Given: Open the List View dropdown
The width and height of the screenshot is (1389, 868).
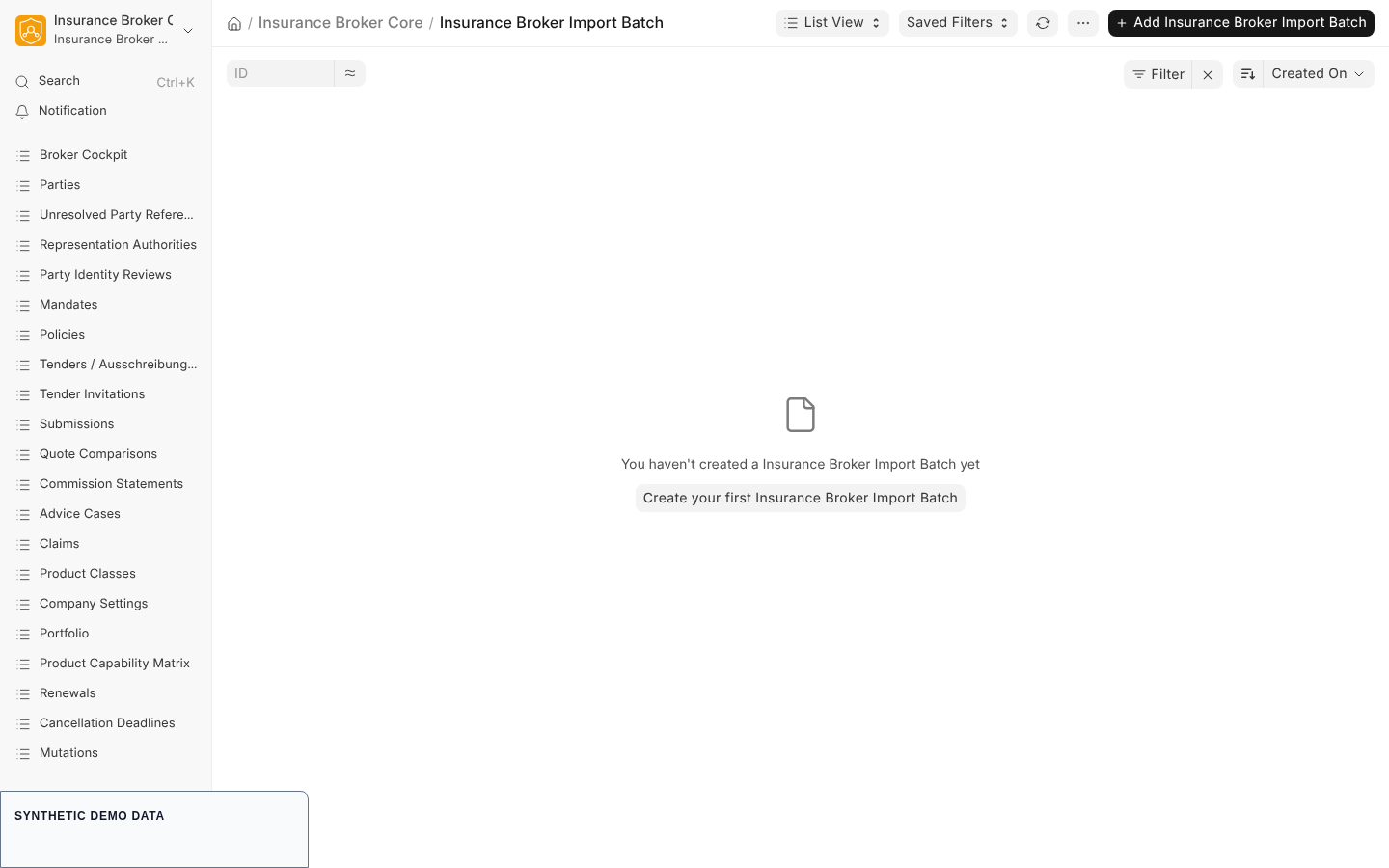Looking at the screenshot, I should (832, 23).
